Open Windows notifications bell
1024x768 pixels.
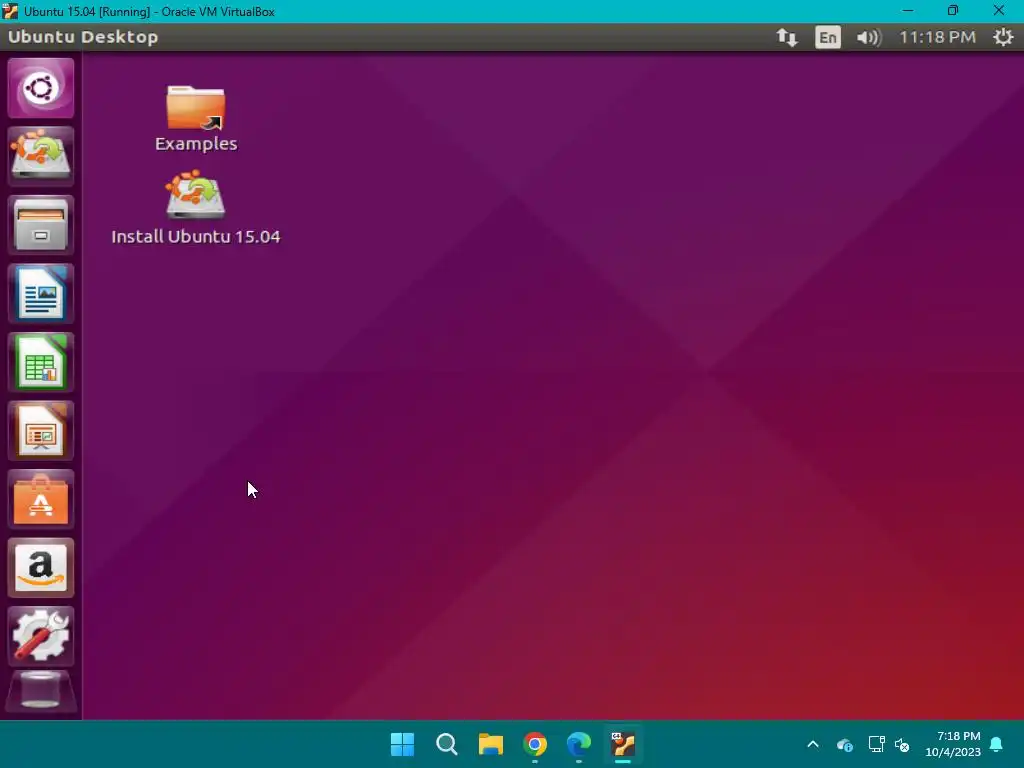[997, 744]
